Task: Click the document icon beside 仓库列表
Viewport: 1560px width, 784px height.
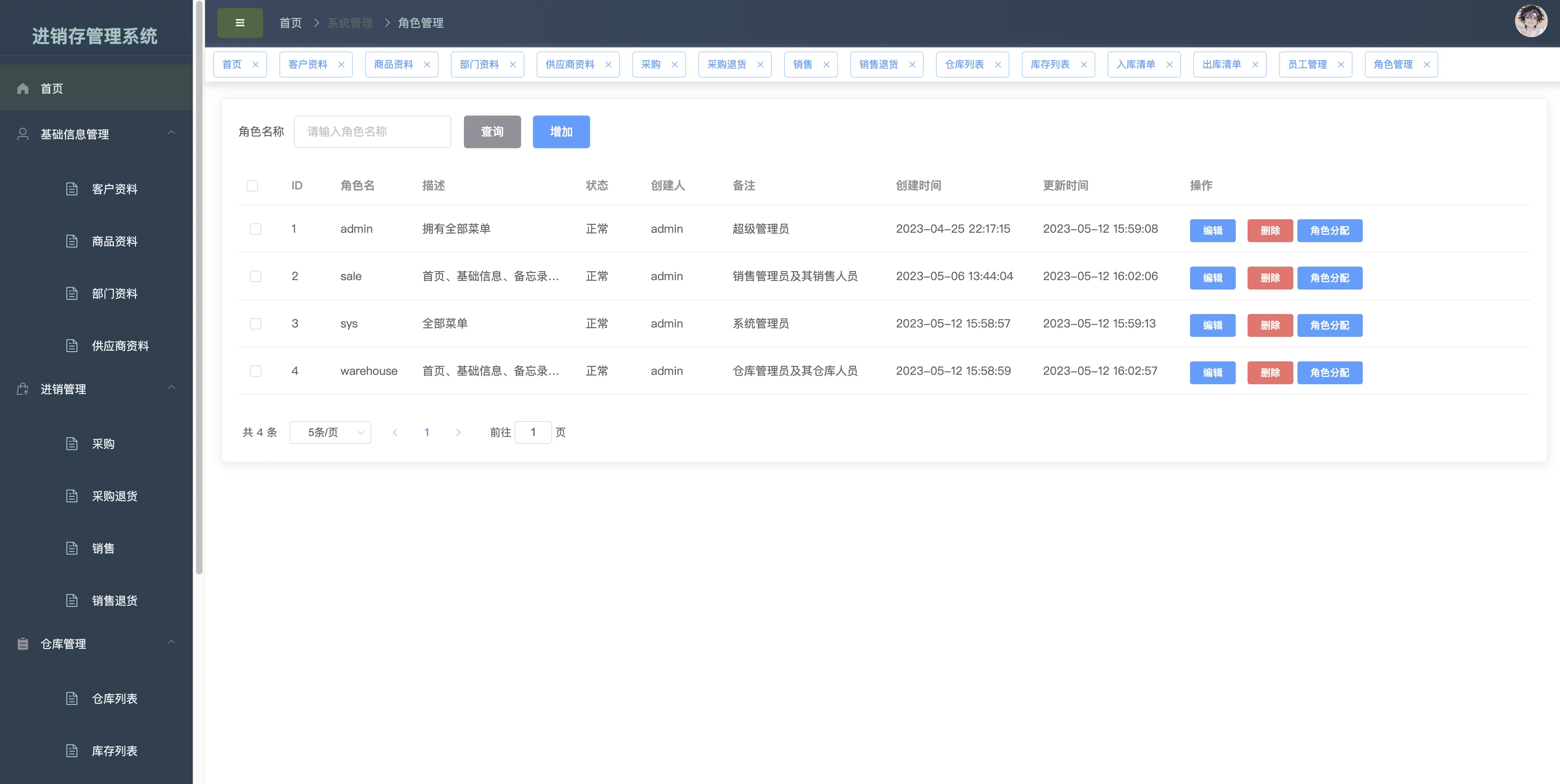Action: click(x=71, y=698)
